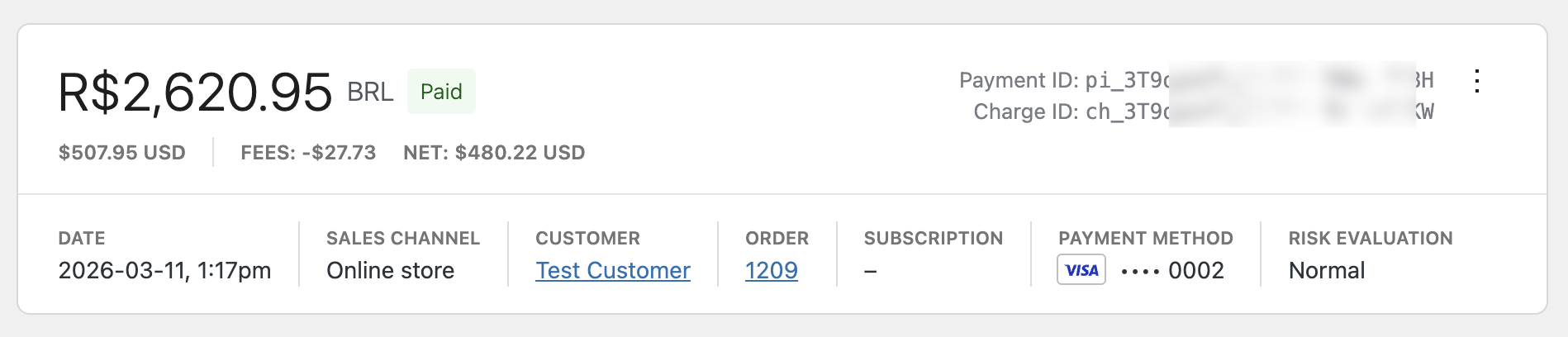Click the FEES: -$27.73 text
This screenshot has height=337, width=1568.
pos(308,153)
